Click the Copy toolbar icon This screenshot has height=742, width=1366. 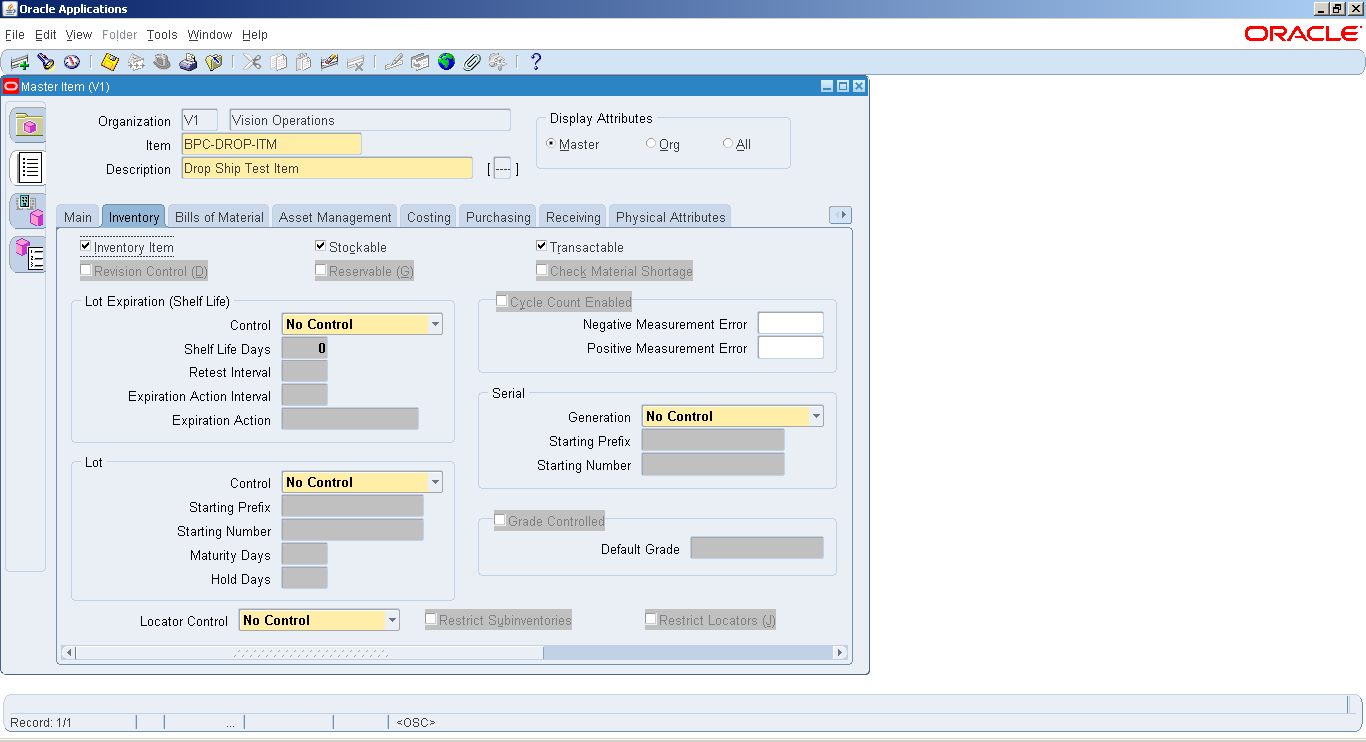point(278,62)
